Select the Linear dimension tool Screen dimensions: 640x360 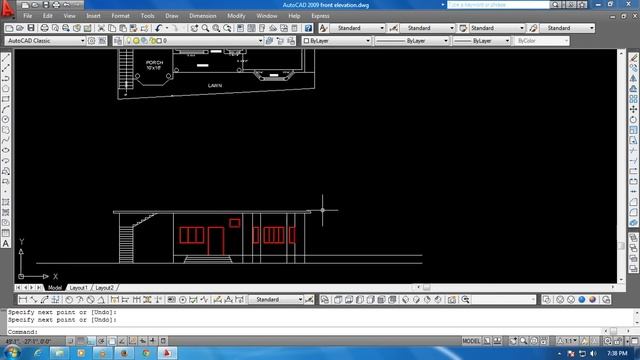point(23,300)
